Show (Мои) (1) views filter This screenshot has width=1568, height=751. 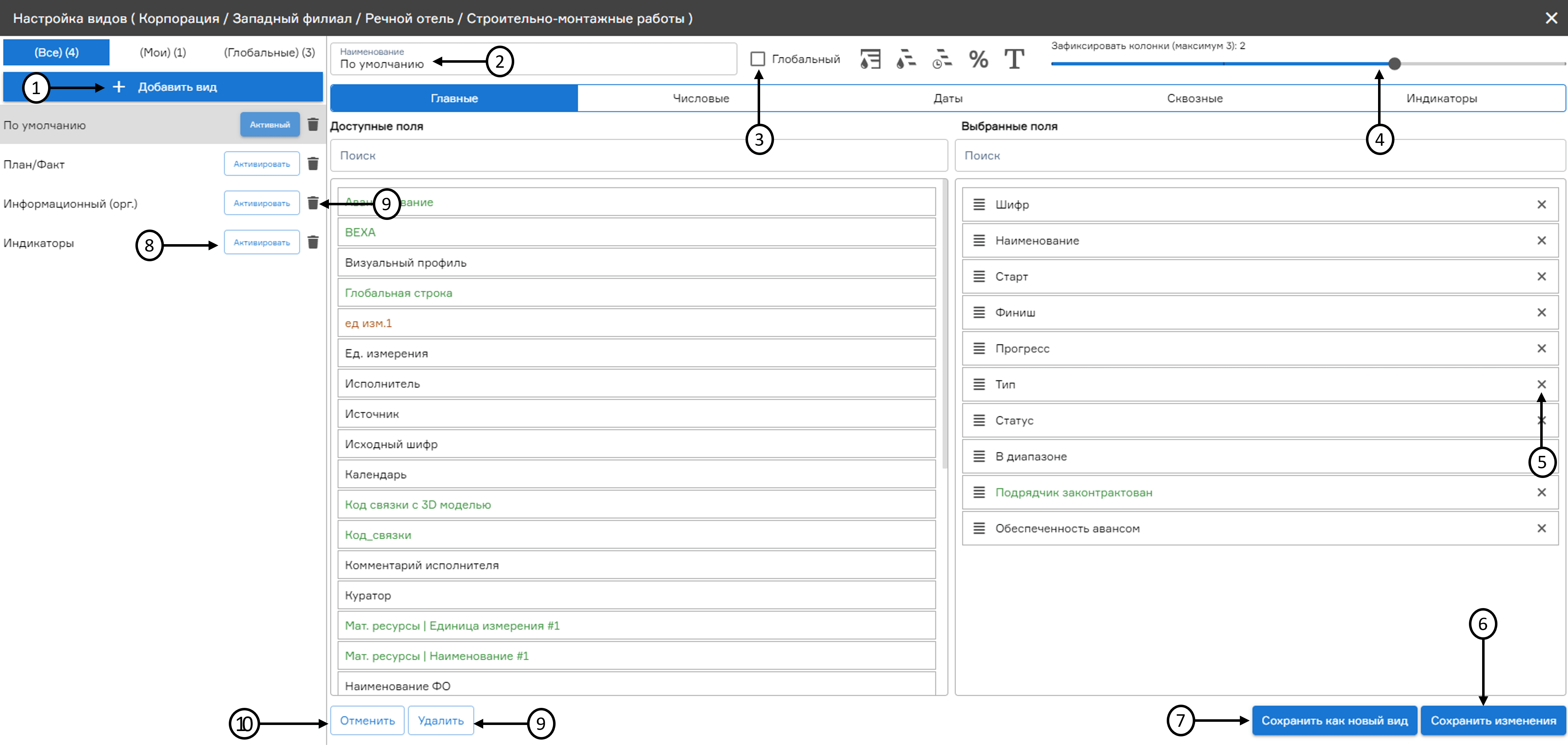click(163, 52)
